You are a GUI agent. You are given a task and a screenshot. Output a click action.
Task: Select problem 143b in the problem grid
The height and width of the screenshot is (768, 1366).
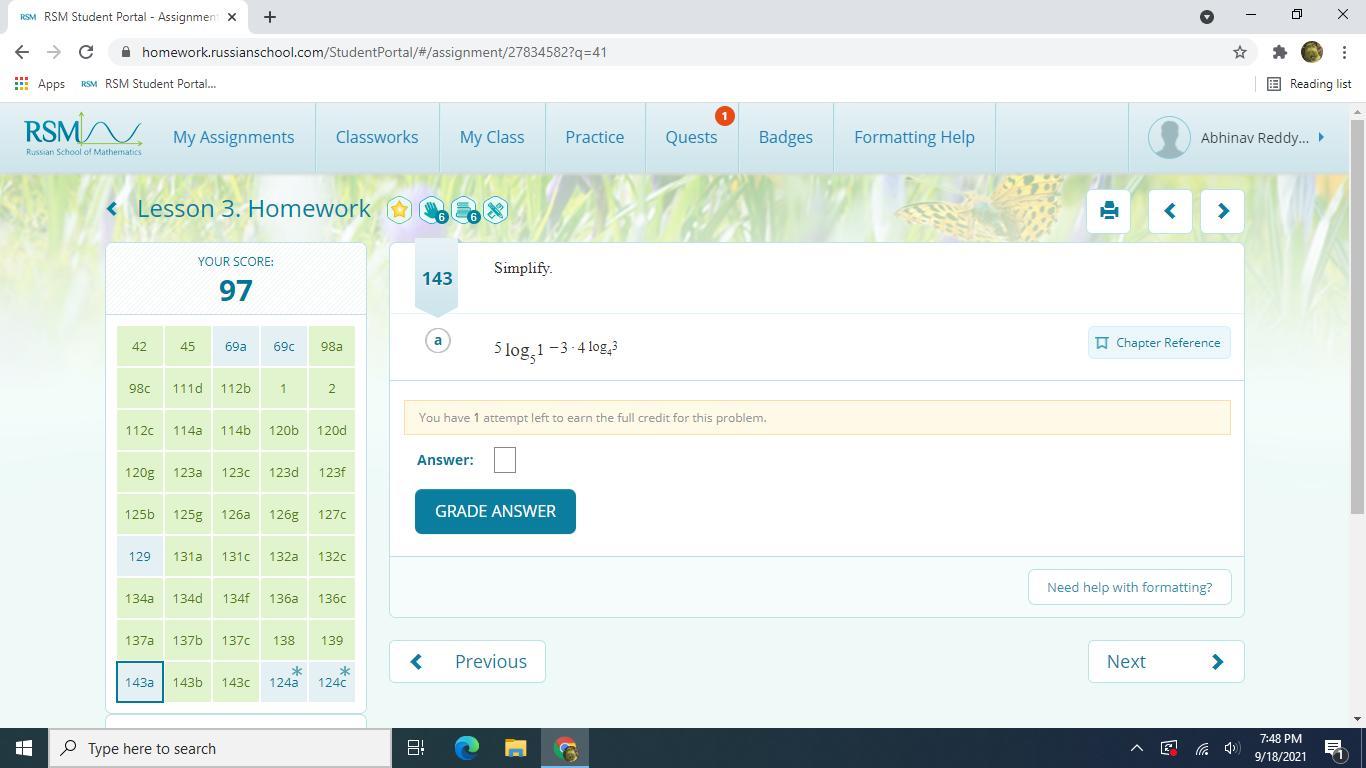[187, 682]
